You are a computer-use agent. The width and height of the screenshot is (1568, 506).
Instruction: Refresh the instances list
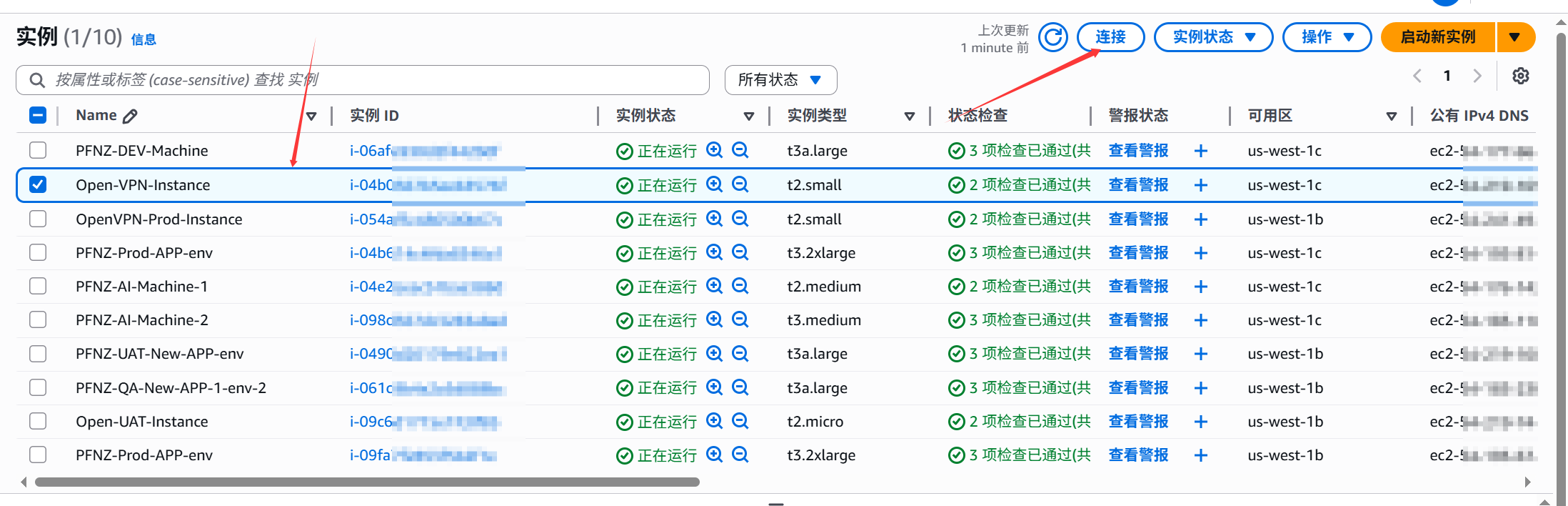pos(1053,37)
